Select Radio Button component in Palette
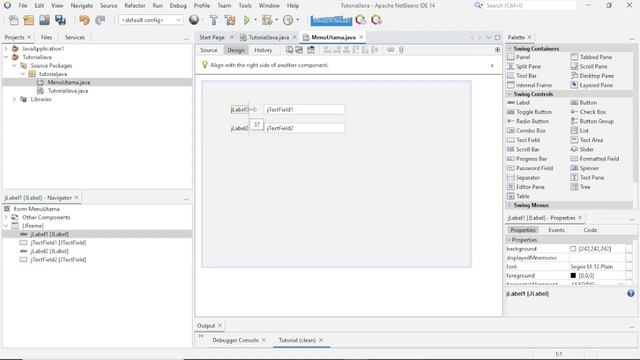The image size is (640, 360). (528, 121)
